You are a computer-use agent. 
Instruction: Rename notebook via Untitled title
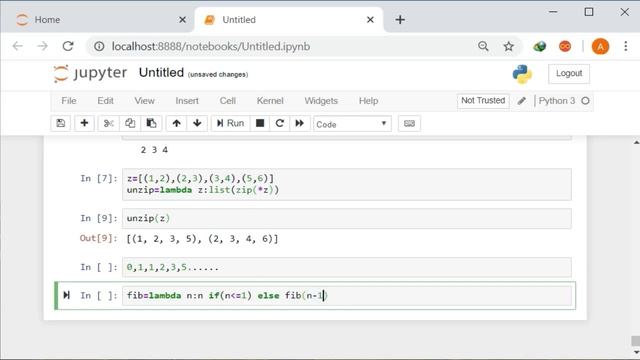tap(161, 73)
